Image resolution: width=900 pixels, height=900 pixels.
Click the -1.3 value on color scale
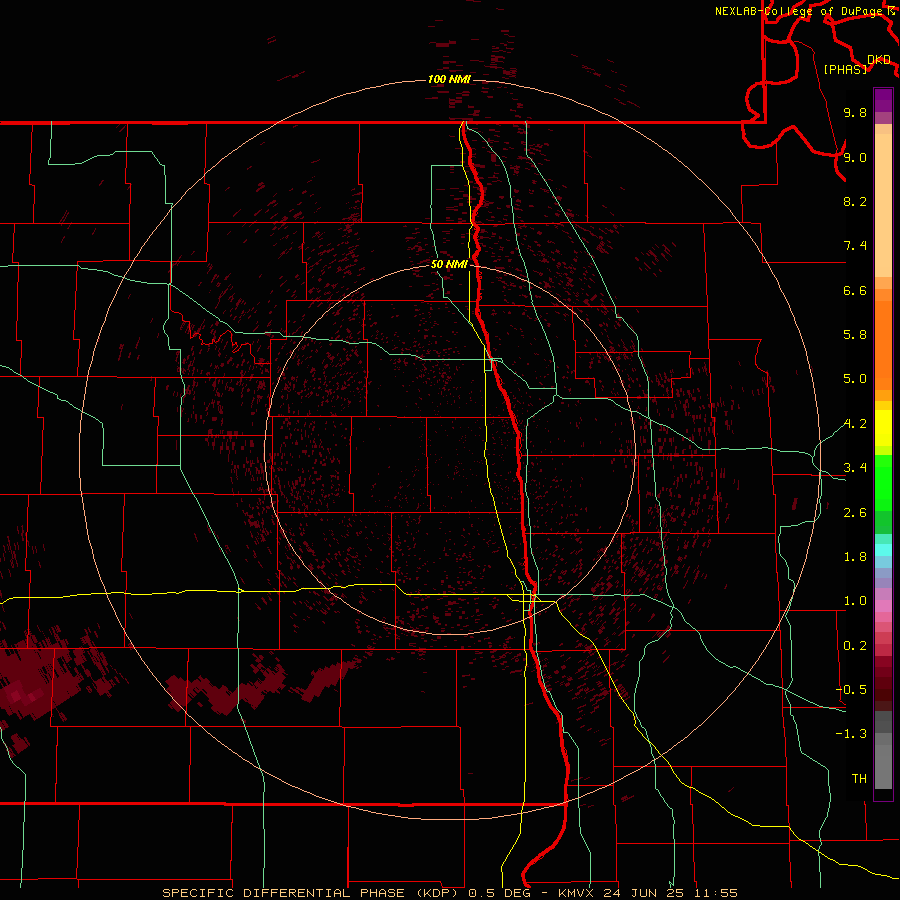851,734
